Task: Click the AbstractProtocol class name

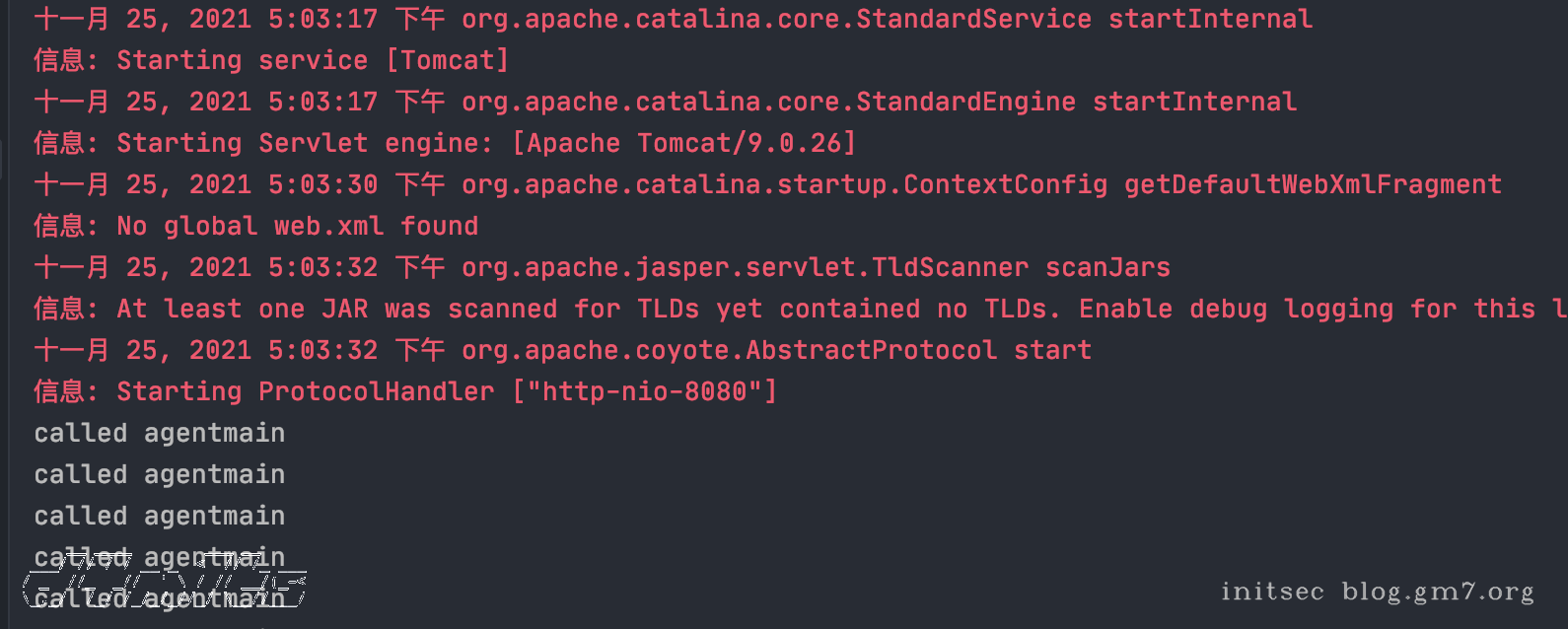Action: 871,350
